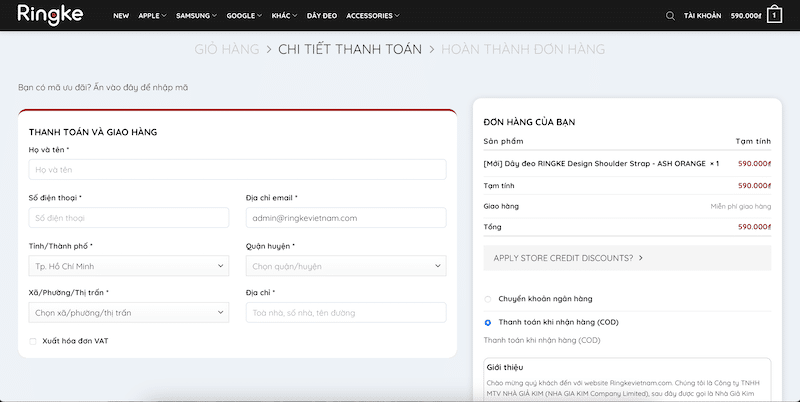Image resolution: width=800 pixels, height=402 pixels.
Task: Focus the Địa chỉ street address field
Action: 346,312
